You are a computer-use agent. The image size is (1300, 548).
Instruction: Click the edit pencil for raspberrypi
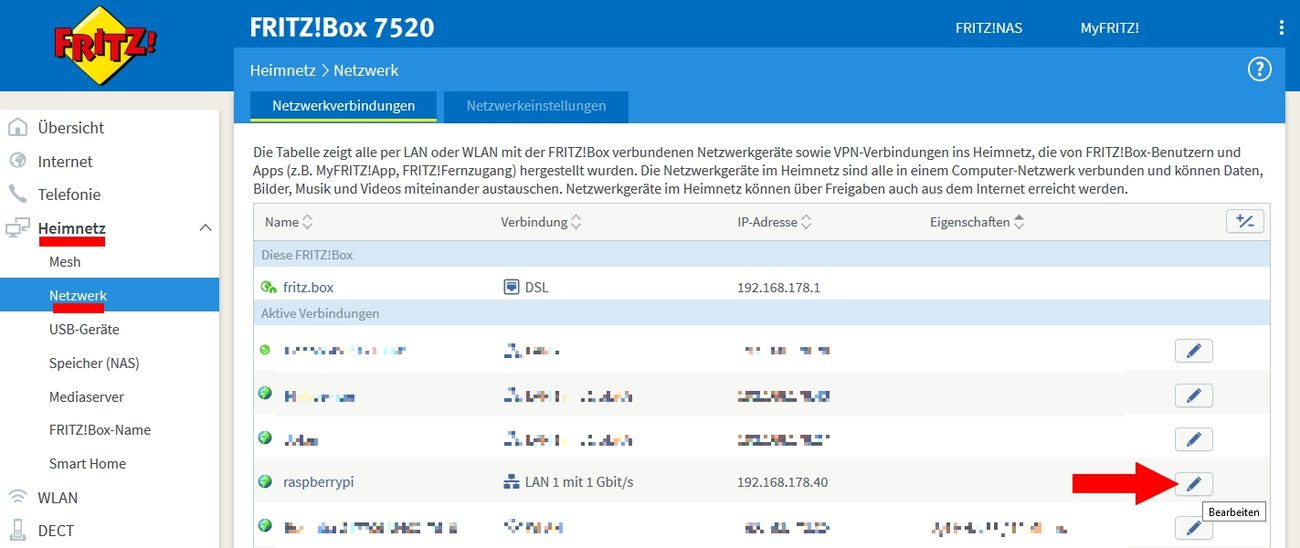click(x=1193, y=484)
